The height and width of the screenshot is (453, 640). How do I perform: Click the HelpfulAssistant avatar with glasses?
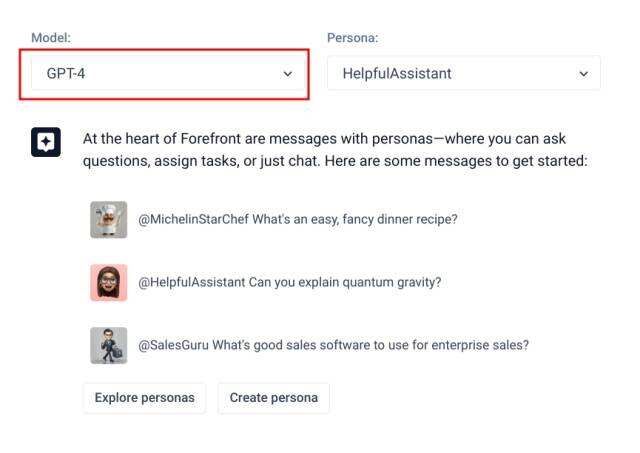coord(109,282)
